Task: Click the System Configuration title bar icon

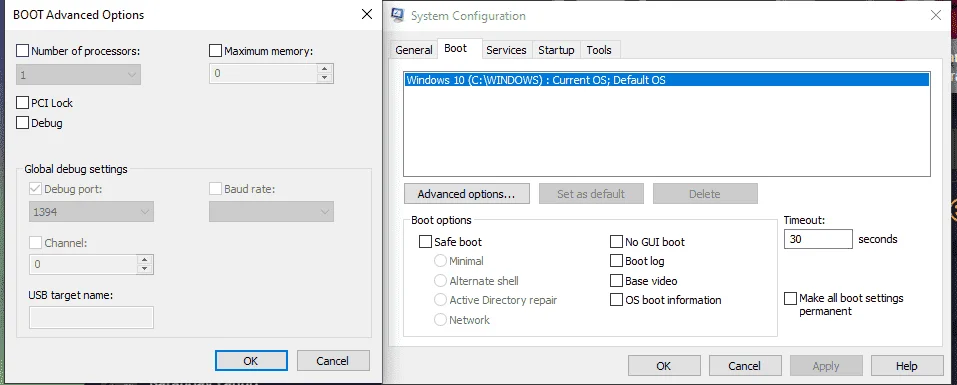Action: tap(397, 15)
